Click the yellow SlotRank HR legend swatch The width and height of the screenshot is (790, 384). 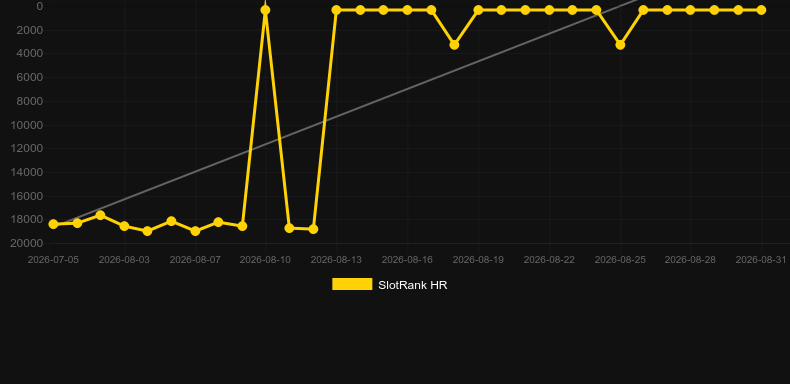click(352, 284)
